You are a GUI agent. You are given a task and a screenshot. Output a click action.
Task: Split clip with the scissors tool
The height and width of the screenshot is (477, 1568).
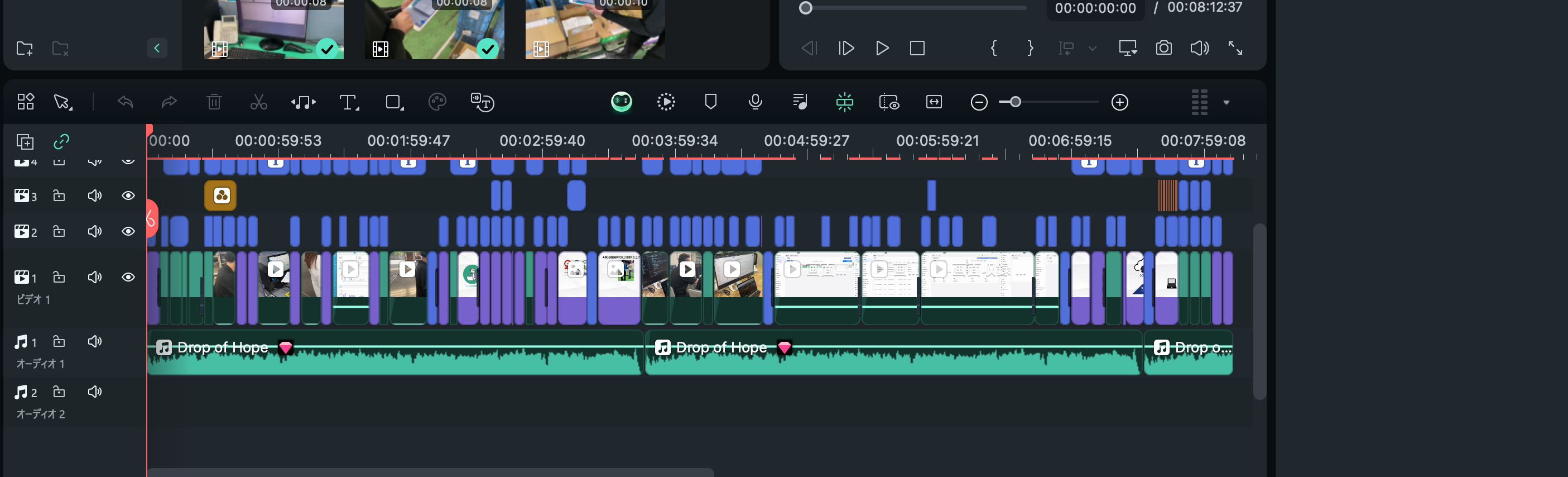pos(259,102)
